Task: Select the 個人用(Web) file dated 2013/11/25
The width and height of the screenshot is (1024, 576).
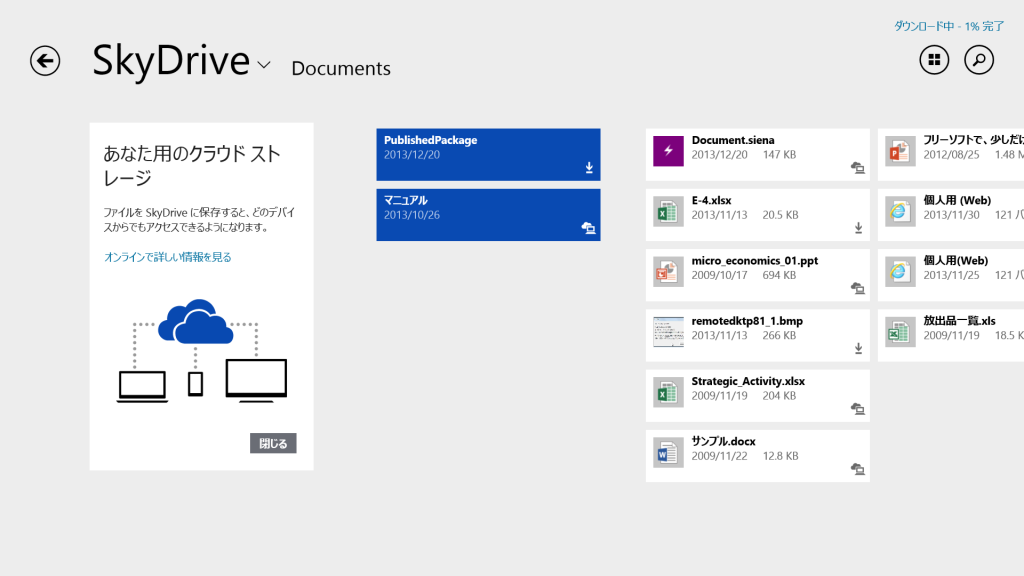Action: 955,261
